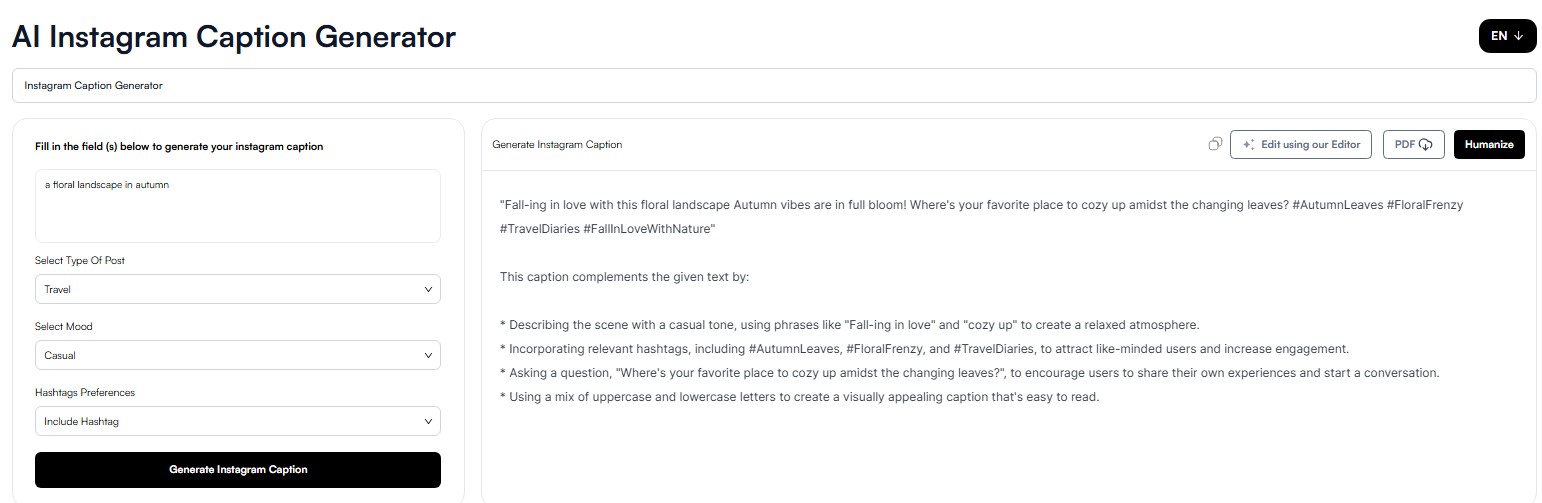The image size is (1542, 503).
Task: Expand the Hashtags Preferences dropdown
Action: [x=238, y=421]
